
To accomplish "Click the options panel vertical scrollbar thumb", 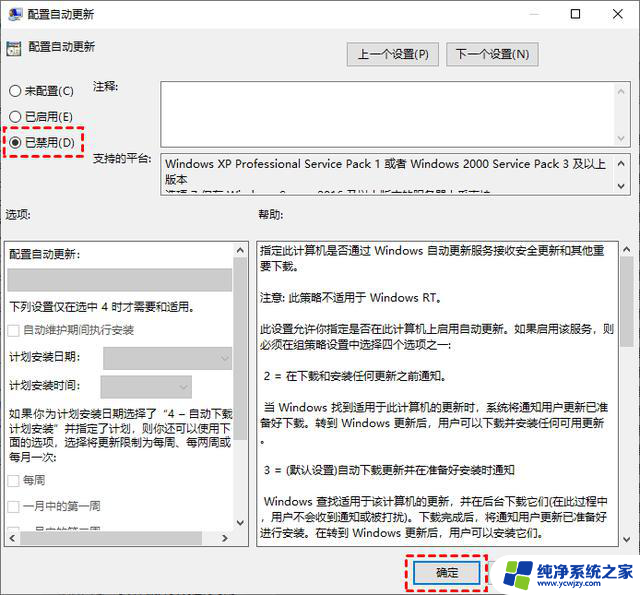I will tap(240, 349).
